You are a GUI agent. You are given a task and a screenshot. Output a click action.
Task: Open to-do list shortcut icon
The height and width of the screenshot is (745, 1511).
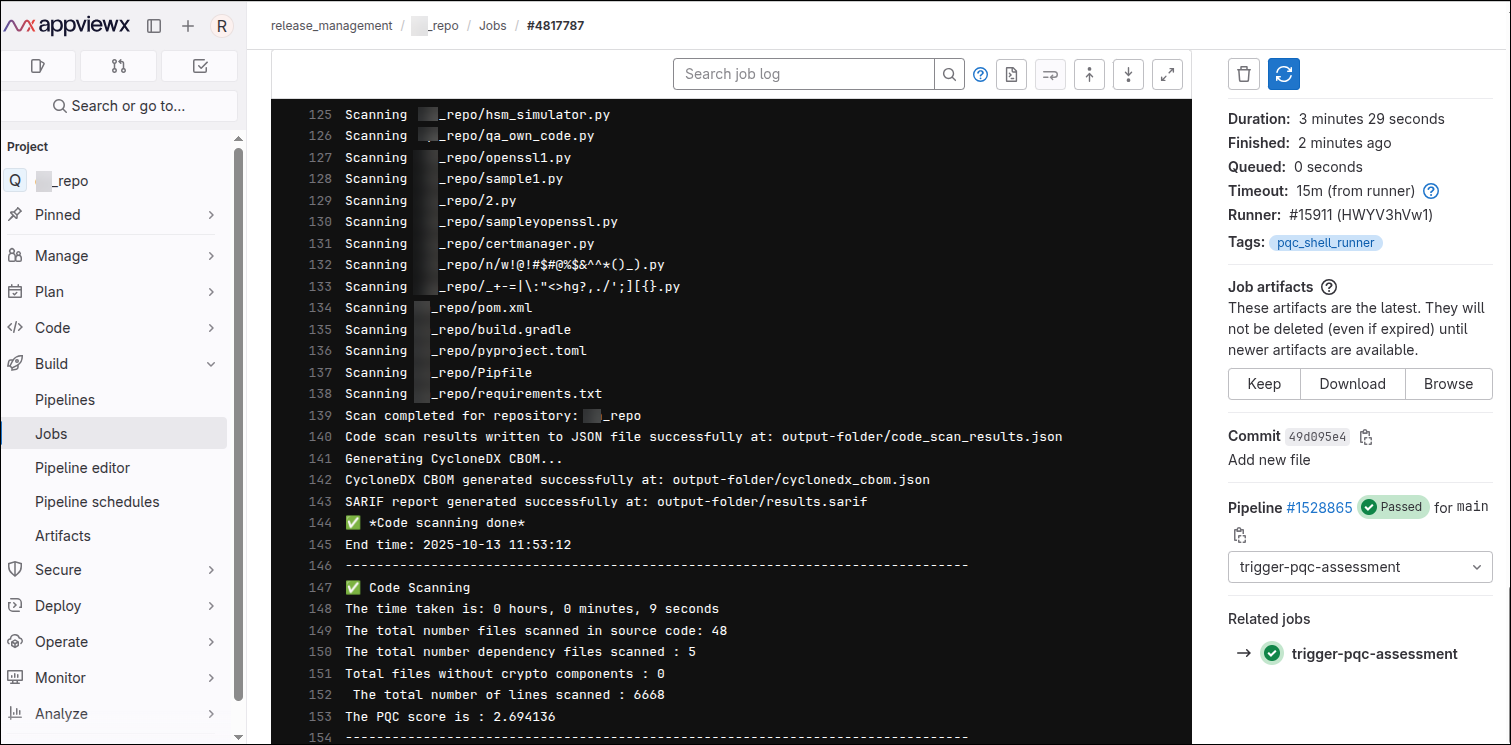click(199, 66)
